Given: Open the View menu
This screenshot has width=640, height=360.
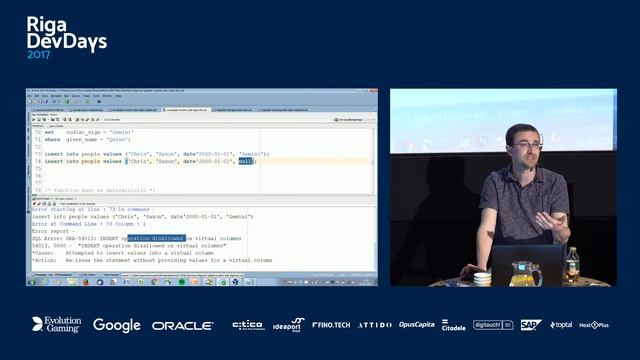Looking at the screenshot, I should point(45,96).
